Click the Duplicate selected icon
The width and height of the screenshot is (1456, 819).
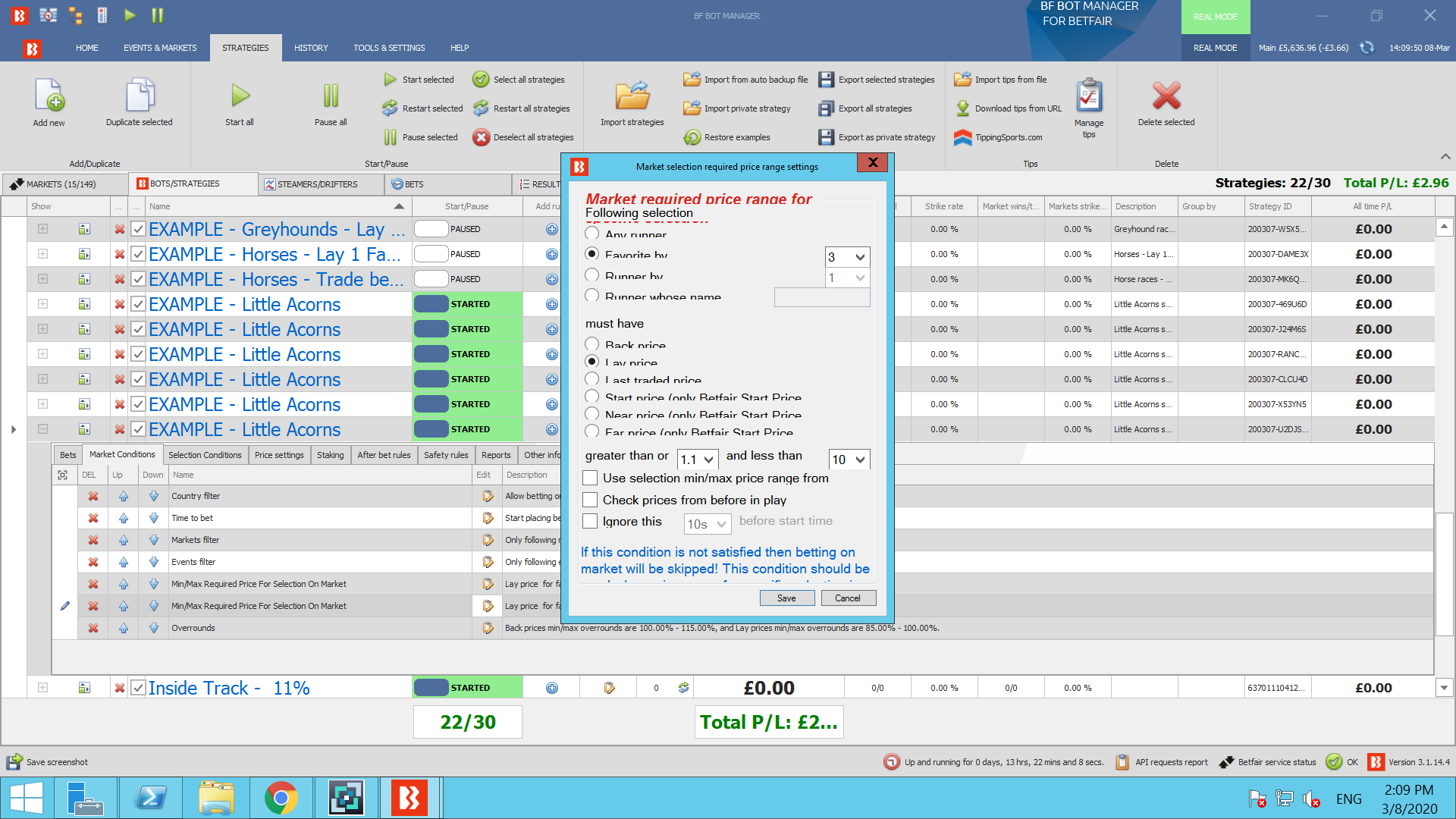click(140, 96)
